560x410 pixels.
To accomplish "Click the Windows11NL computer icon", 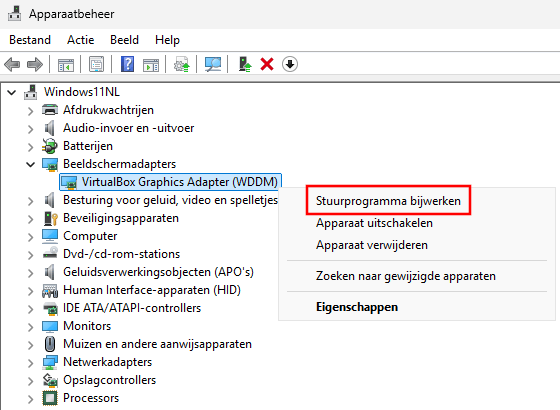I will (31, 92).
